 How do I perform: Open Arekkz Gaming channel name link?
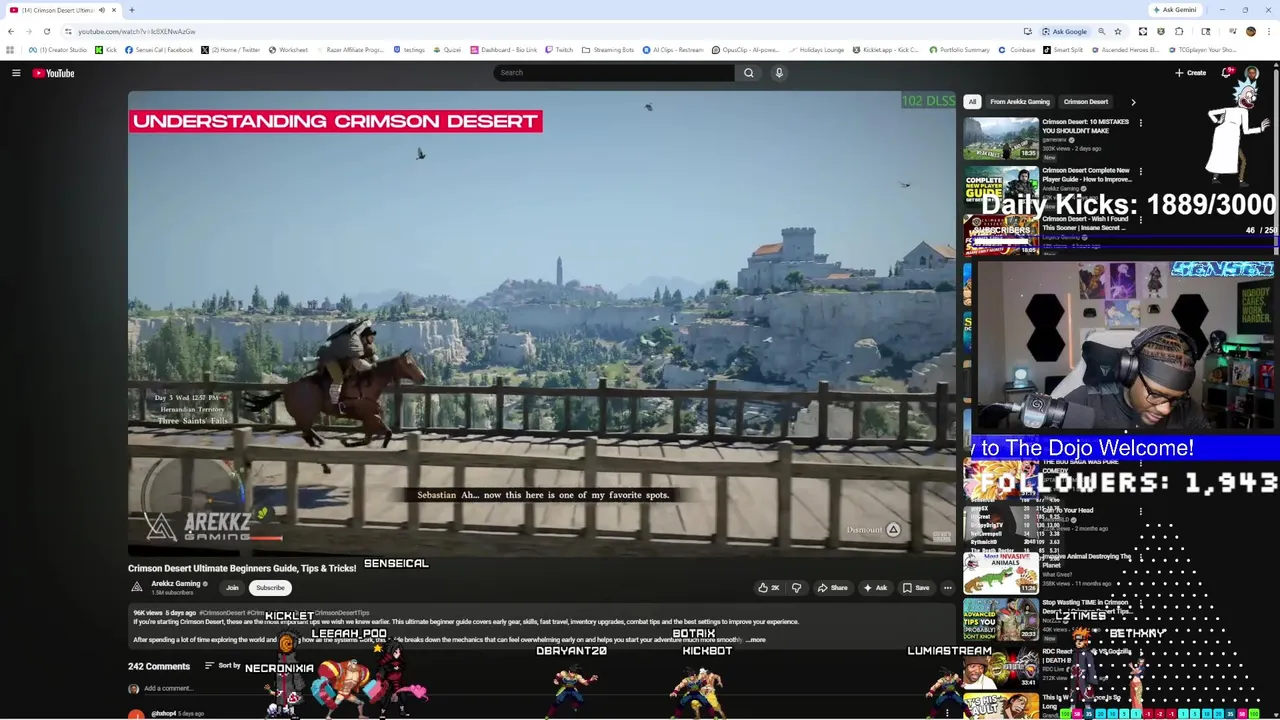click(176, 584)
